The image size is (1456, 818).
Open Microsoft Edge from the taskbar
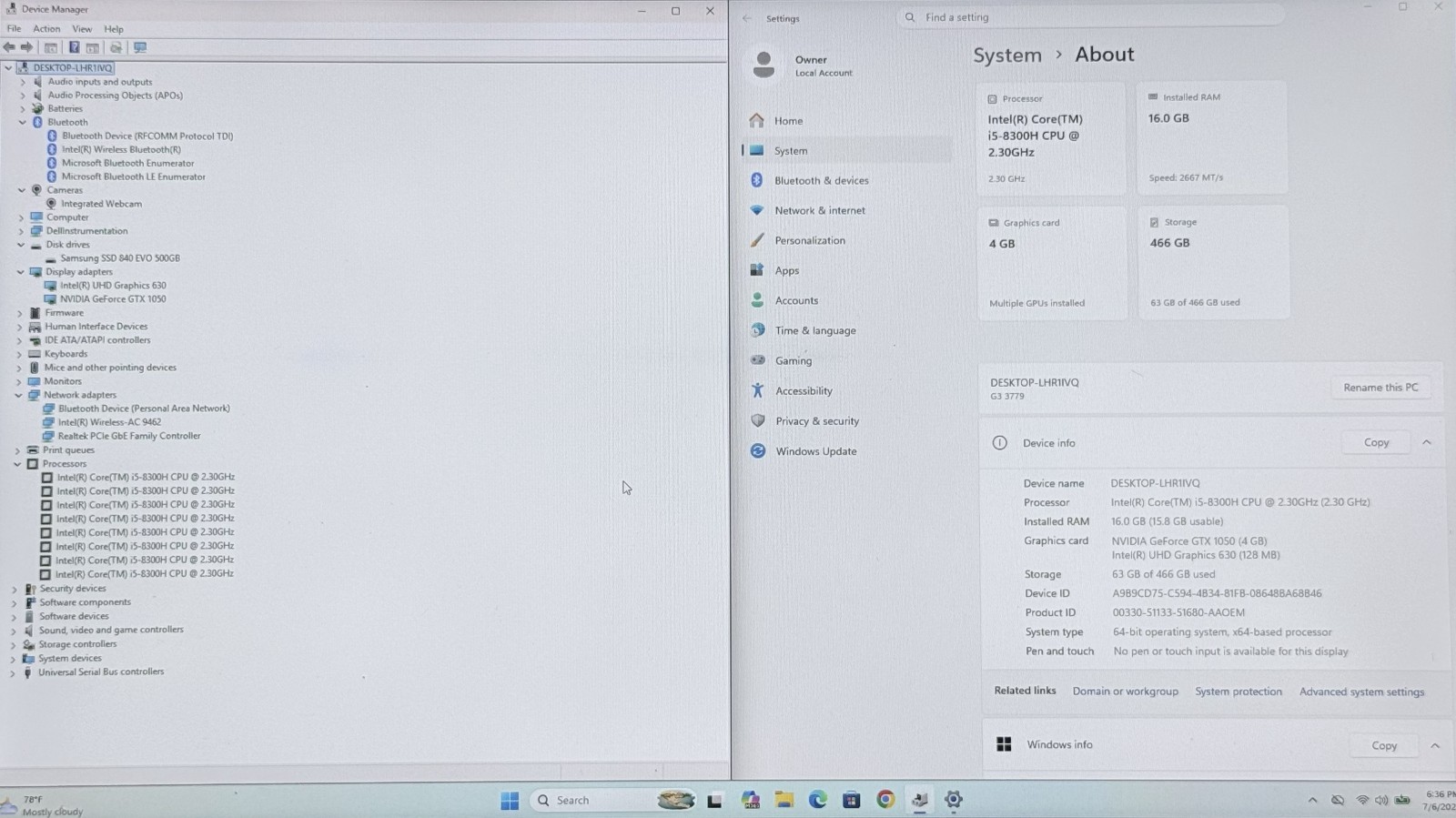coord(817,800)
